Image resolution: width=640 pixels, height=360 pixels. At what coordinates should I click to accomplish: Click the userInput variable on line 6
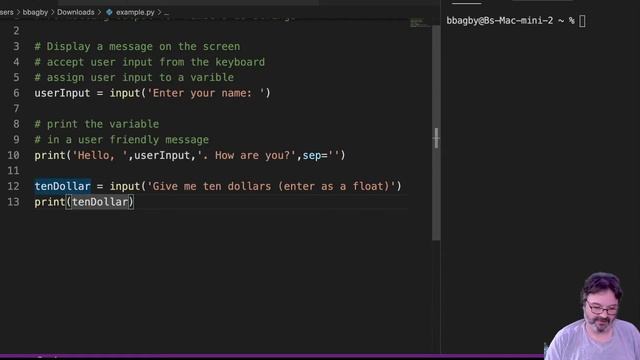point(62,93)
